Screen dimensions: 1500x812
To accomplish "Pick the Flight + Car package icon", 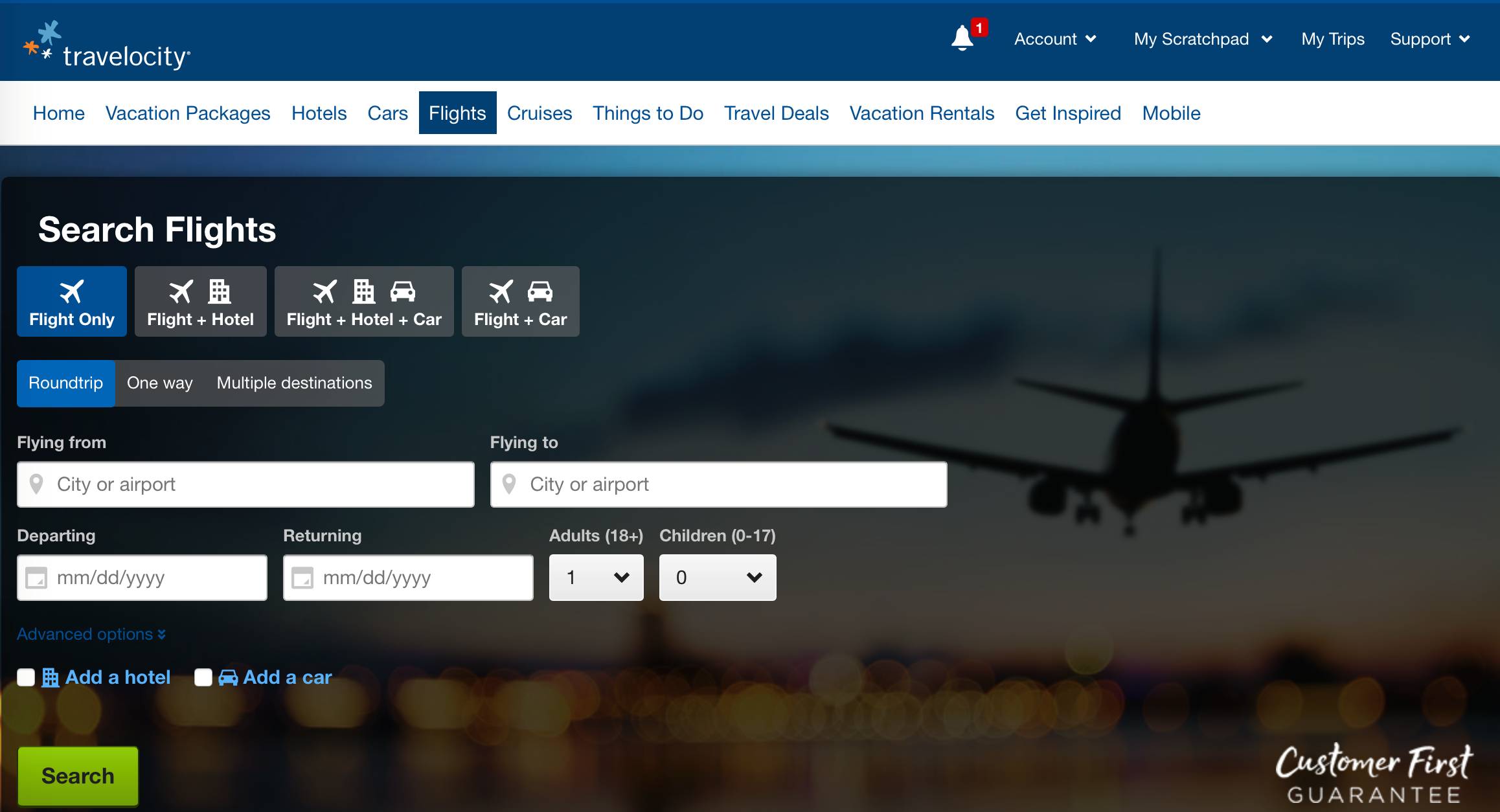I will (x=520, y=302).
